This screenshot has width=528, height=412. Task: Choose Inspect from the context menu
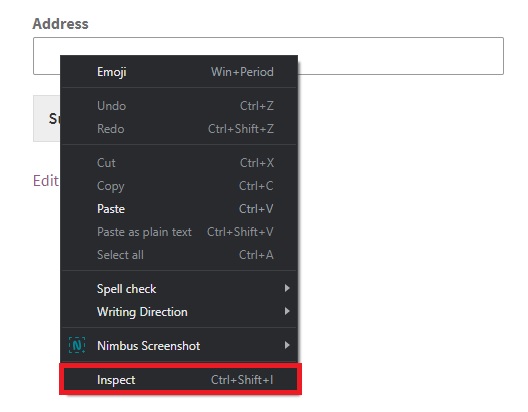pos(180,380)
